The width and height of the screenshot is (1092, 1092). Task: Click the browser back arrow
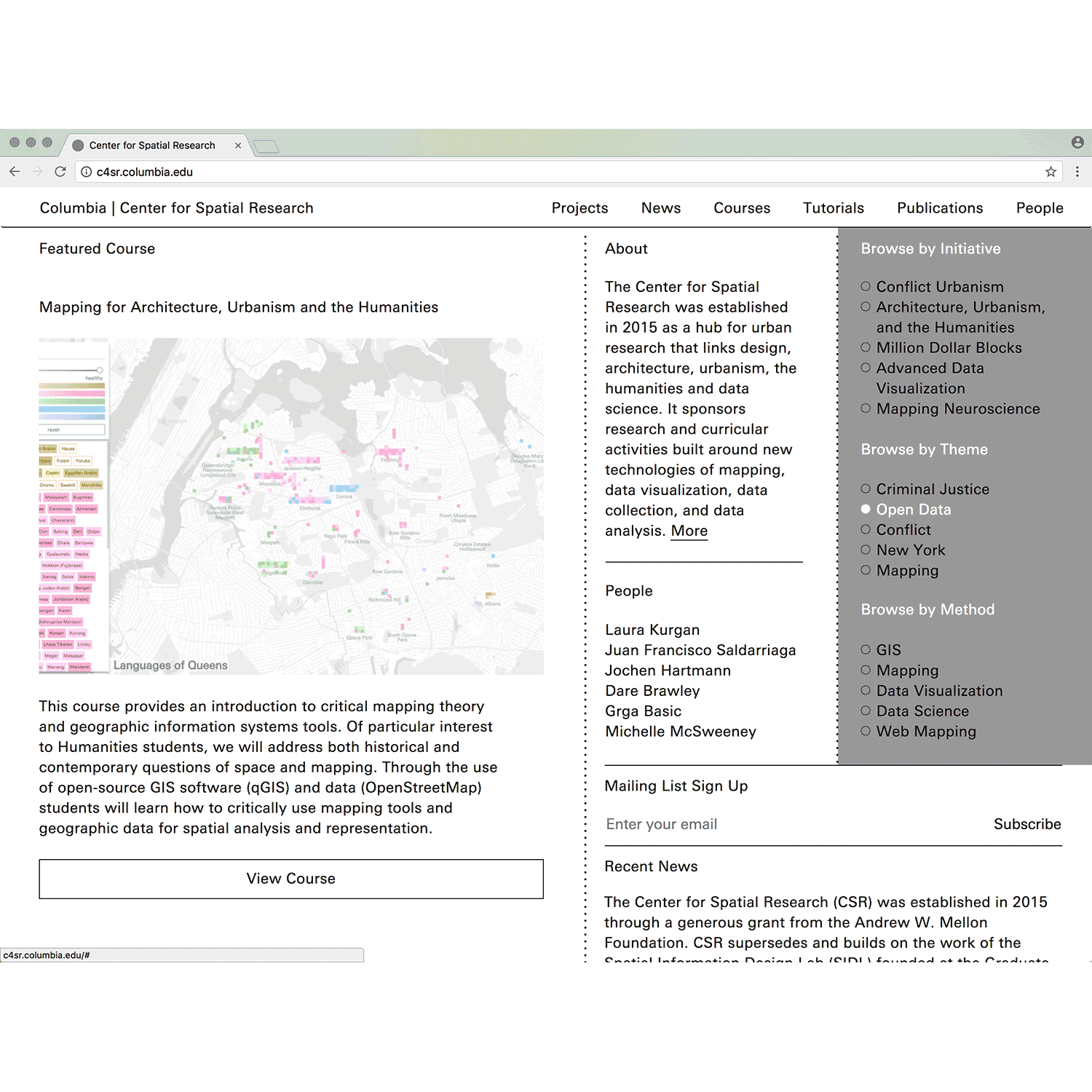15,172
